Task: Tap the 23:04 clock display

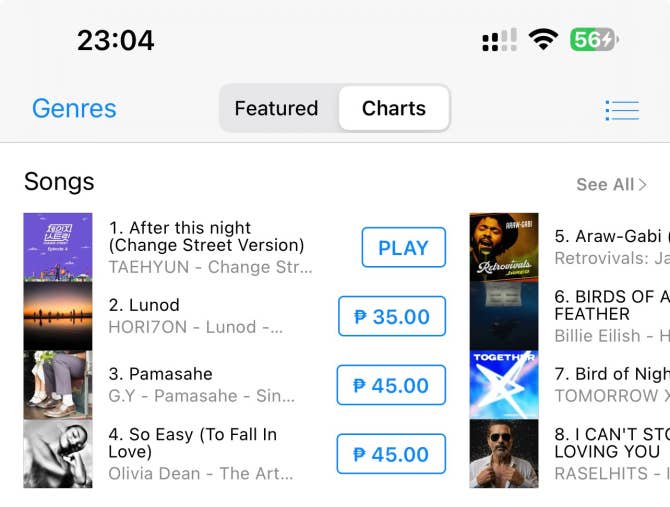Action: pyautogui.click(x=116, y=40)
